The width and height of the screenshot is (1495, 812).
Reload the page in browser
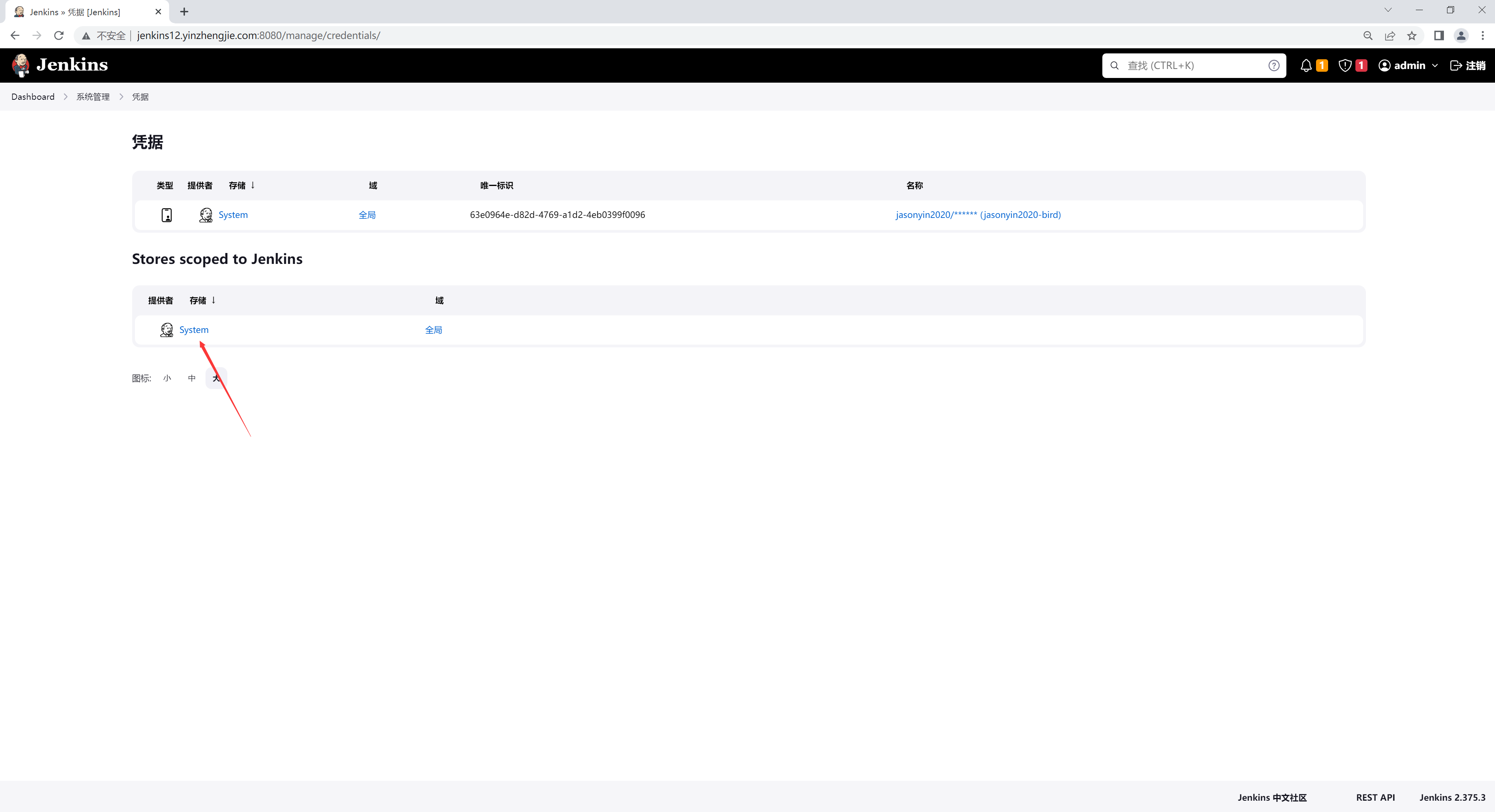(x=58, y=35)
